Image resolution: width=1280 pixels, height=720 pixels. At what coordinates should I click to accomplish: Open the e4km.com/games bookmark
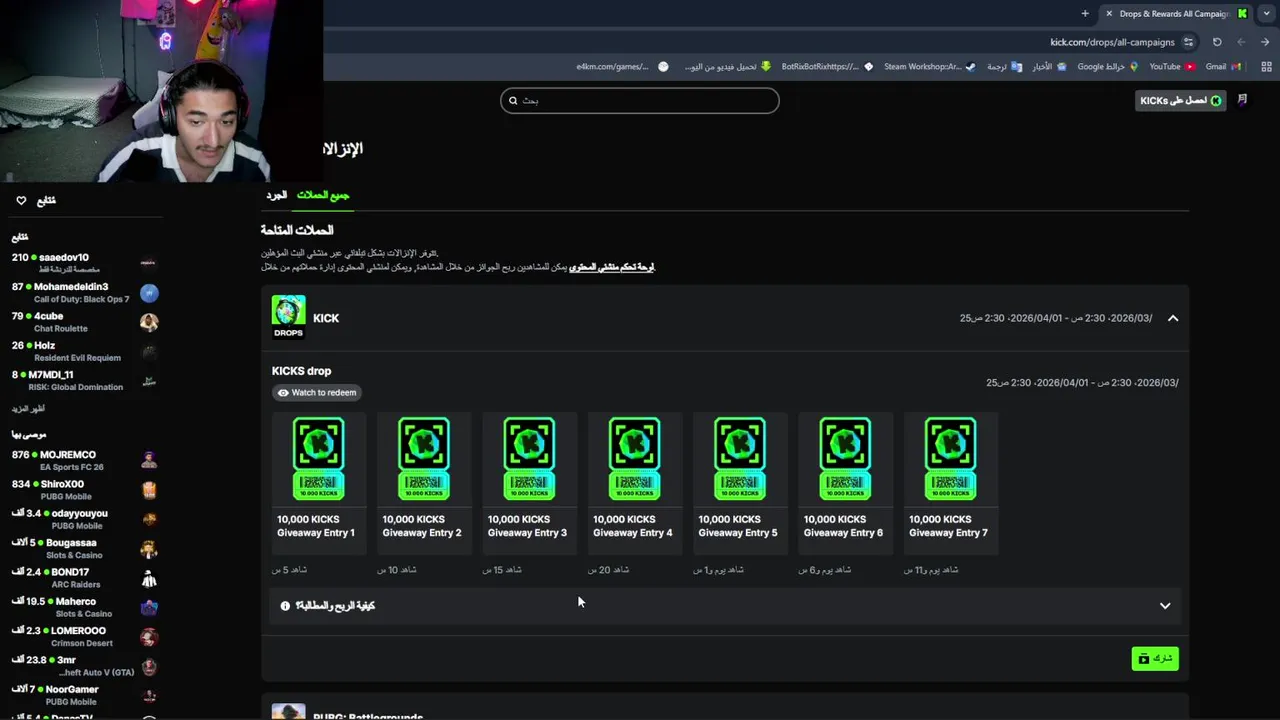[622, 67]
